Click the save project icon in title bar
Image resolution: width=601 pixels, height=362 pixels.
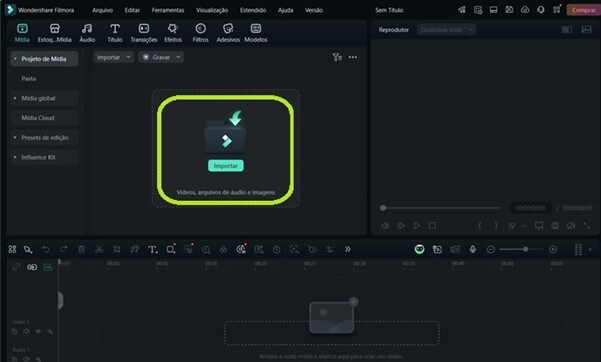point(509,10)
